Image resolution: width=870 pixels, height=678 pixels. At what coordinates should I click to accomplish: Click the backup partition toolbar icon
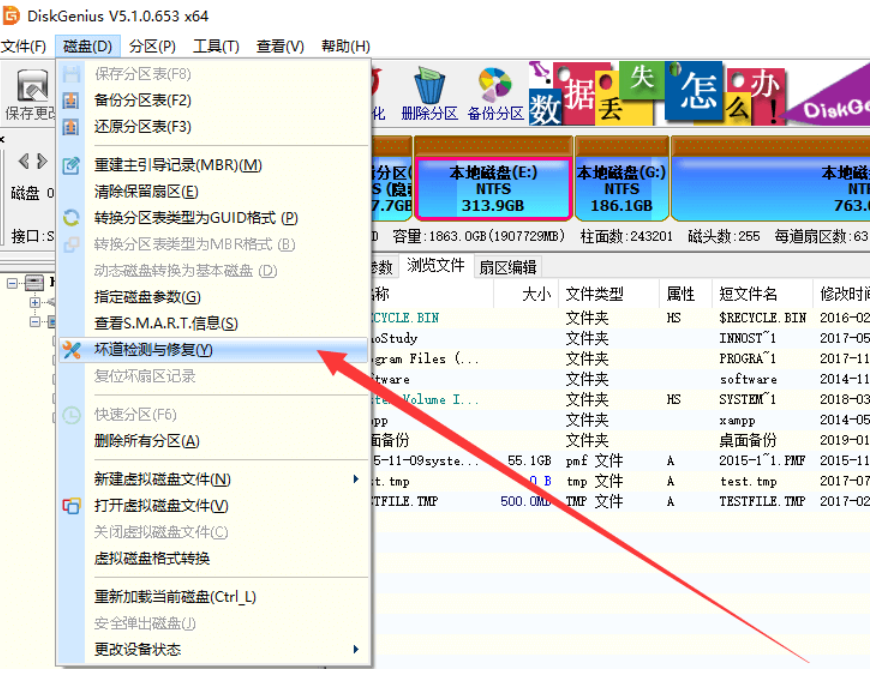click(x=495, y=86)
